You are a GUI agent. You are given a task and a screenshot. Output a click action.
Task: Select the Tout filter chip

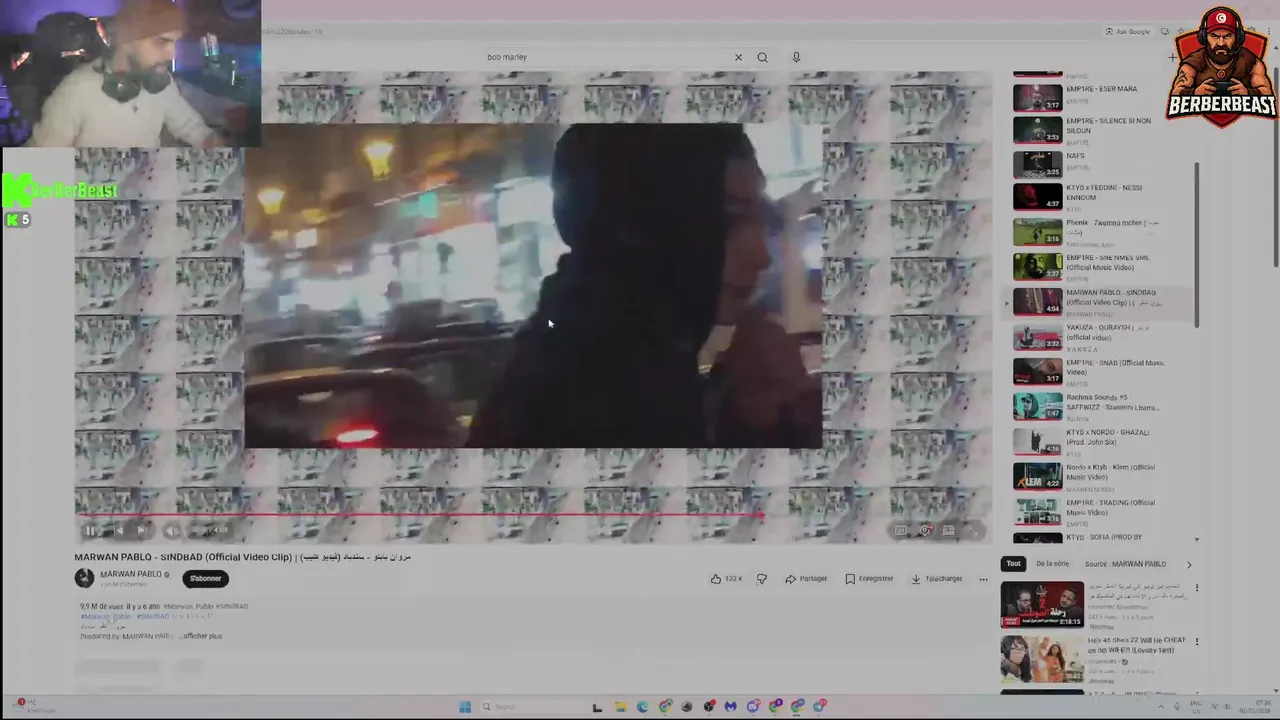coord(1014,564)
